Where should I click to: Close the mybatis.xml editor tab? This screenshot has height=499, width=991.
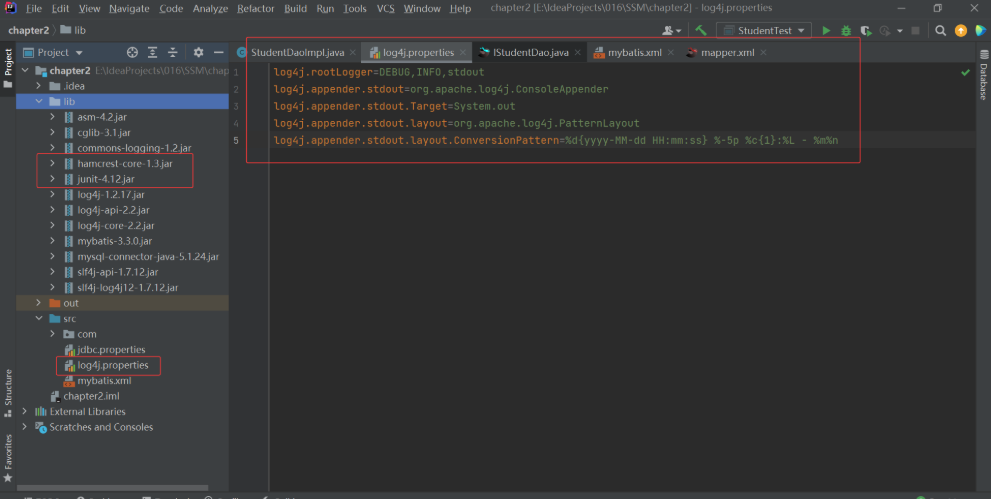click(671, 52)
